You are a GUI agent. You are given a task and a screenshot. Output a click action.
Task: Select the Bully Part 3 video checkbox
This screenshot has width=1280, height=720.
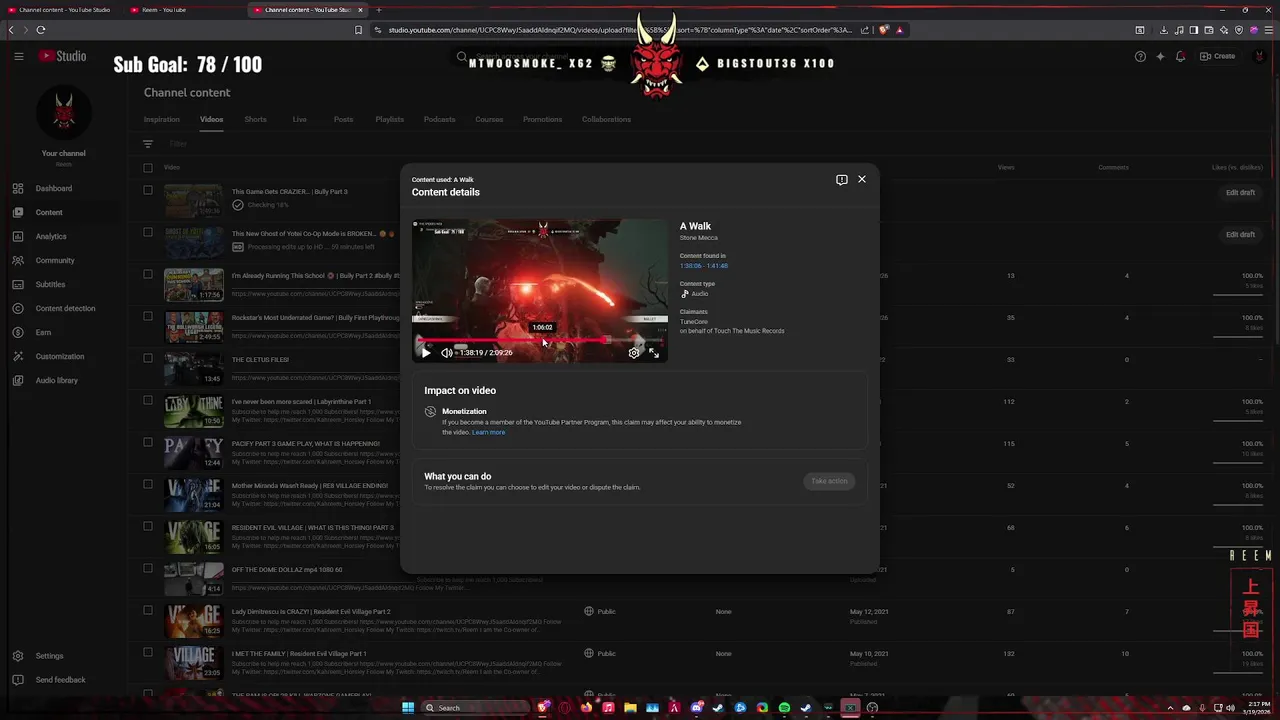[148, 190]
